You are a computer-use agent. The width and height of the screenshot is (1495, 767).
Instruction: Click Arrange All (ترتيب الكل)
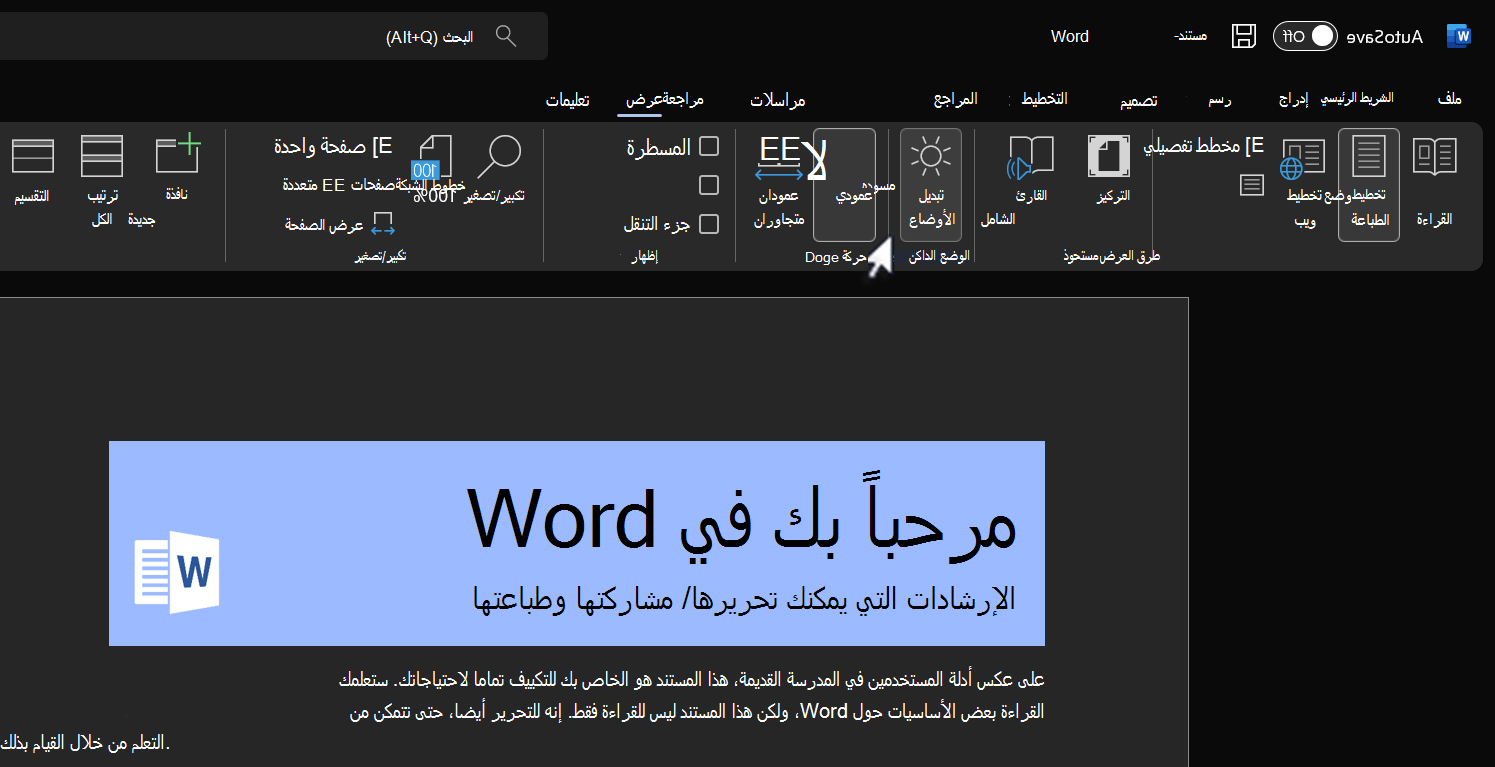102,182
